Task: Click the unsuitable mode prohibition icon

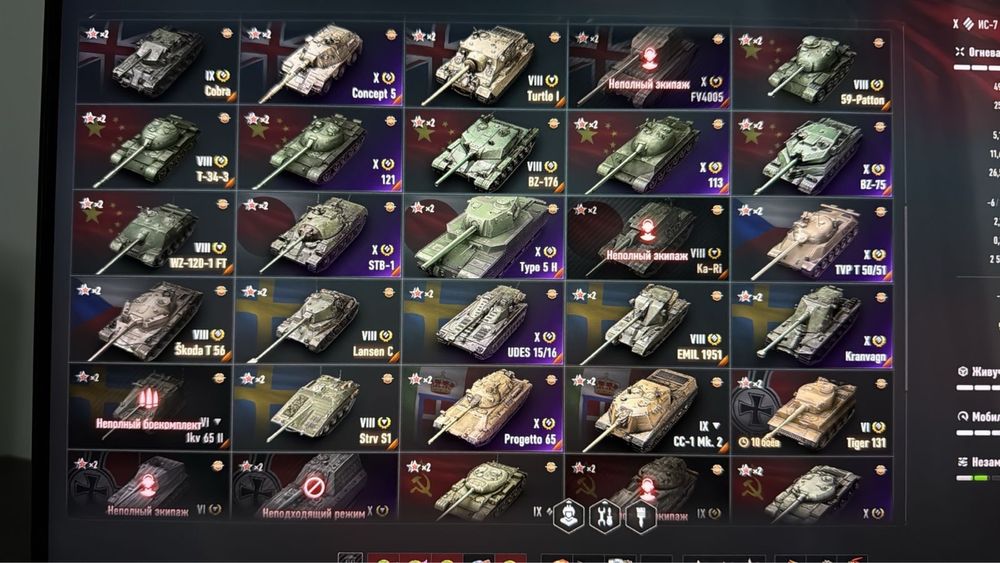Action: tap(313, 488)
